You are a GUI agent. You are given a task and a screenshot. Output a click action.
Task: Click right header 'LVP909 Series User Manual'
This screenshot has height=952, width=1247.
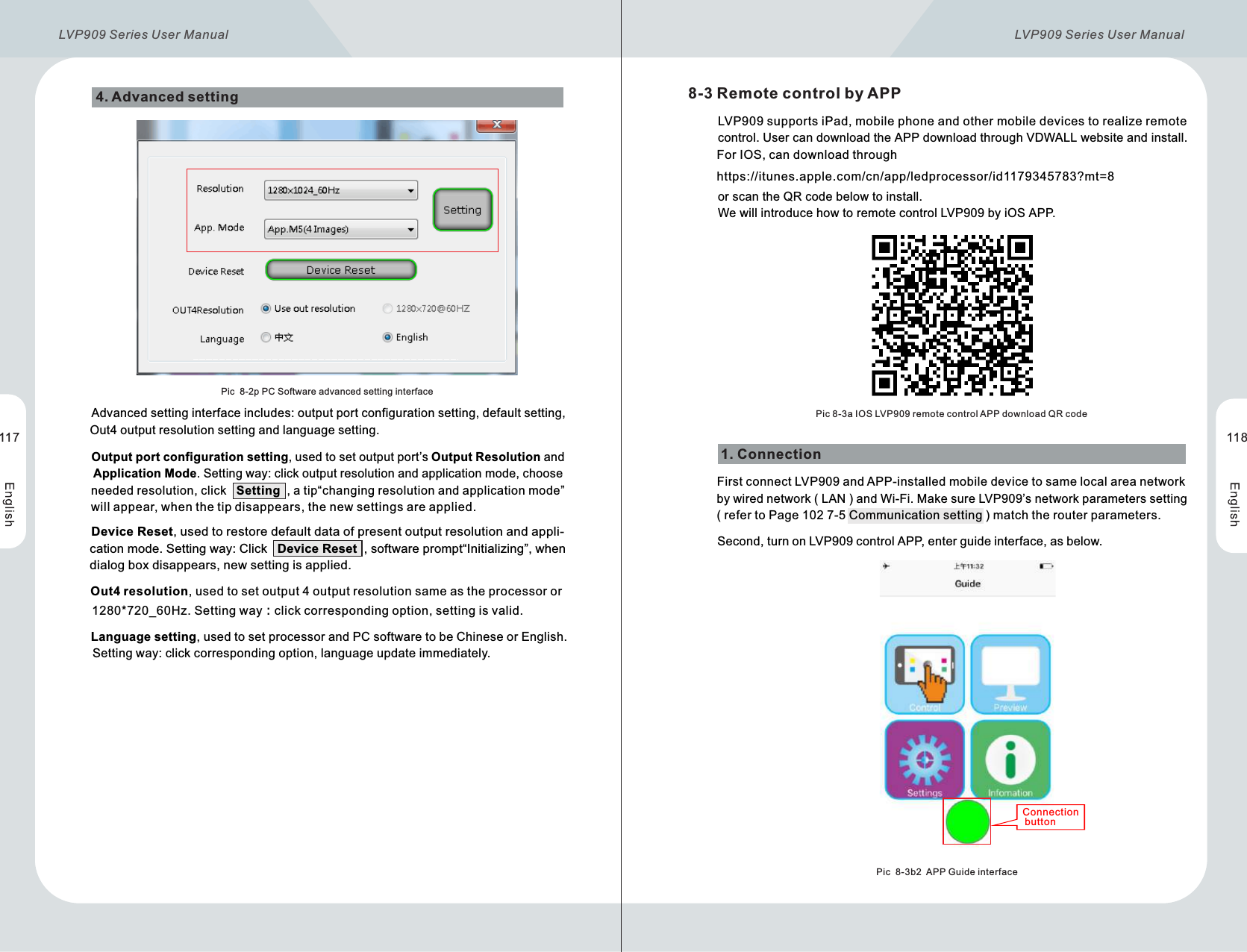[1099, 34]
